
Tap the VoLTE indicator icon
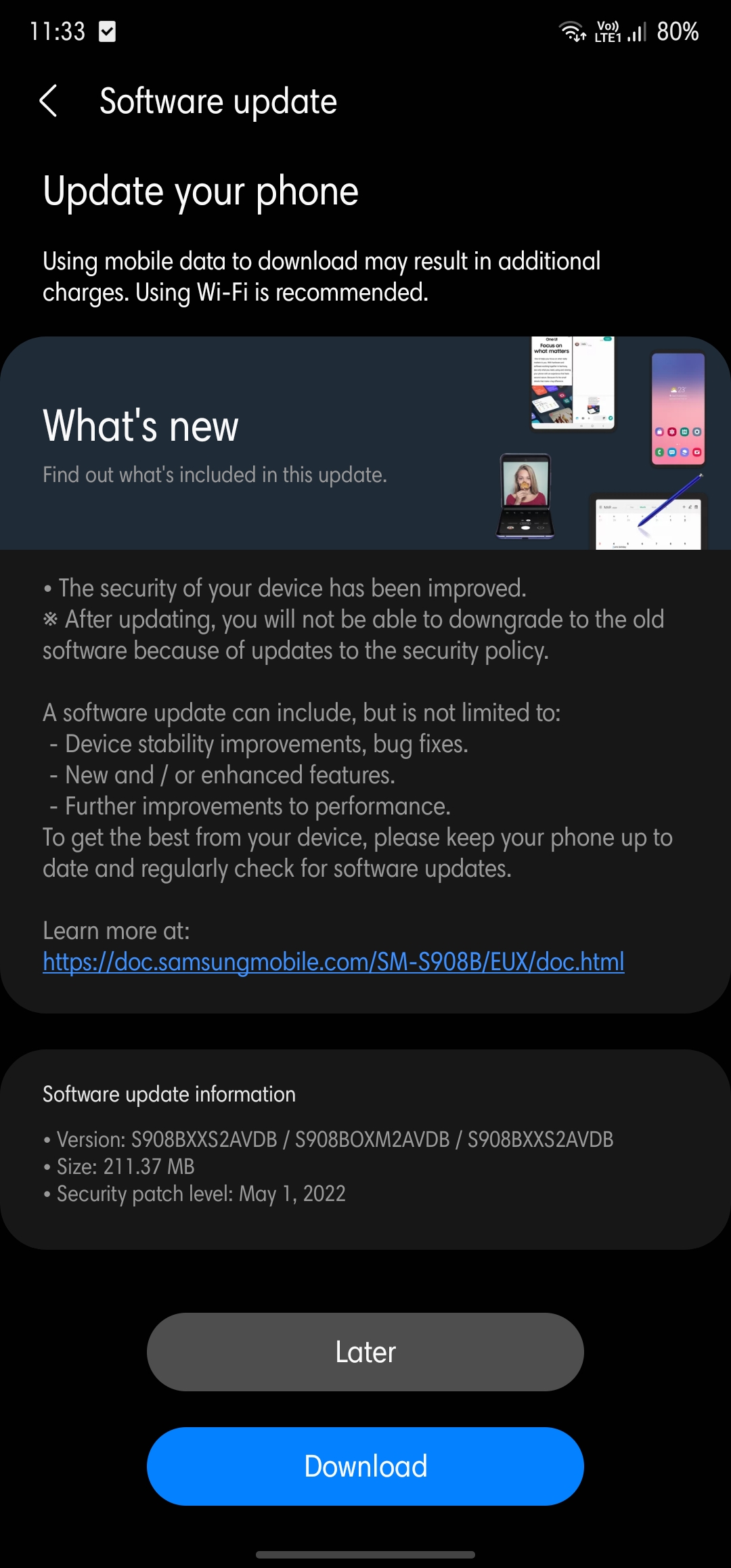(608, 32)
